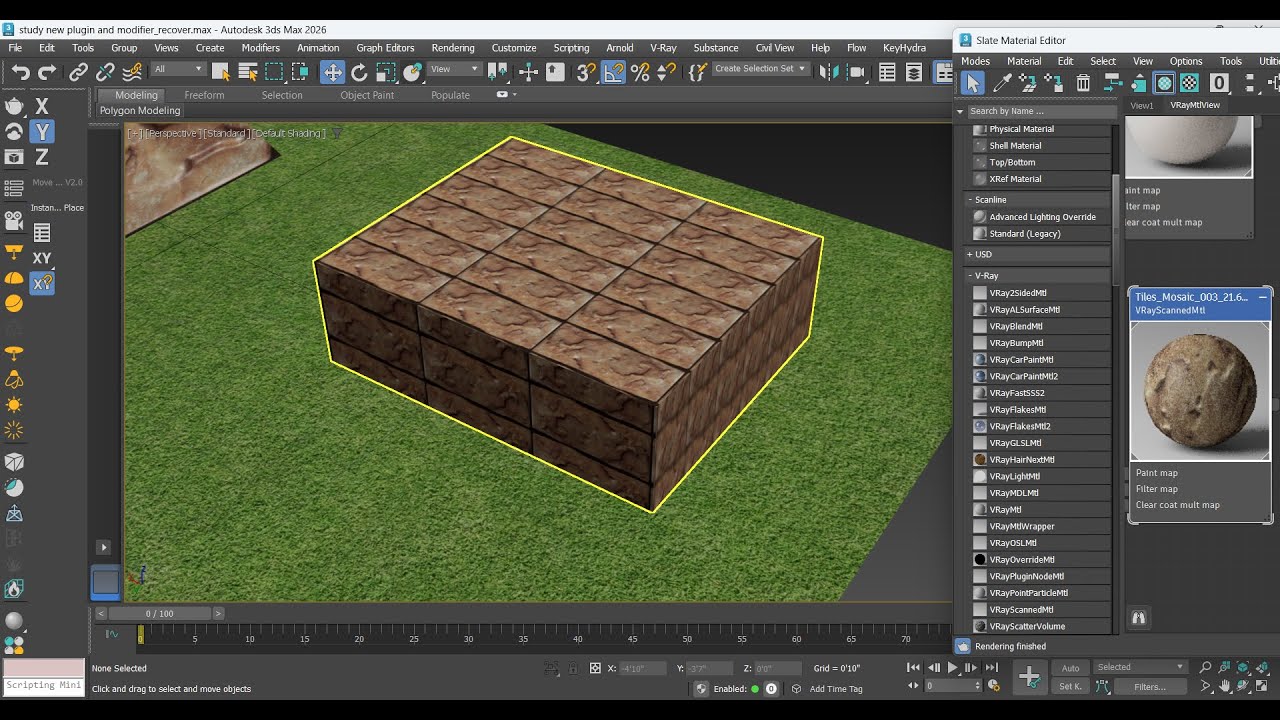Open the Slate editor Modes menu
This screenshot has height=720, width=1280.
click(975, 61)
